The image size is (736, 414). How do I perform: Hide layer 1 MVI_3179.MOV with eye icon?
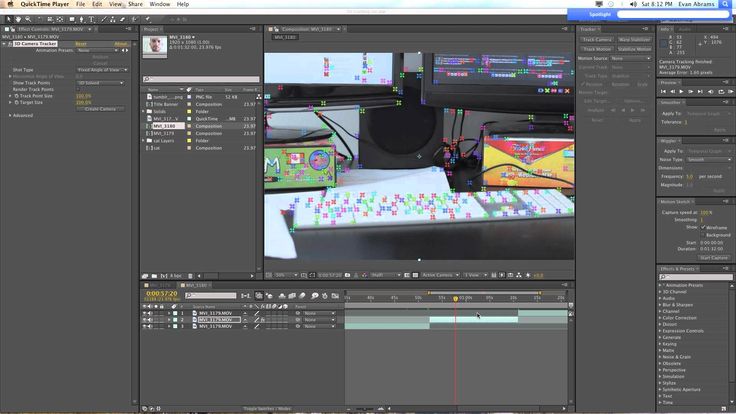[x=145, y=313]
